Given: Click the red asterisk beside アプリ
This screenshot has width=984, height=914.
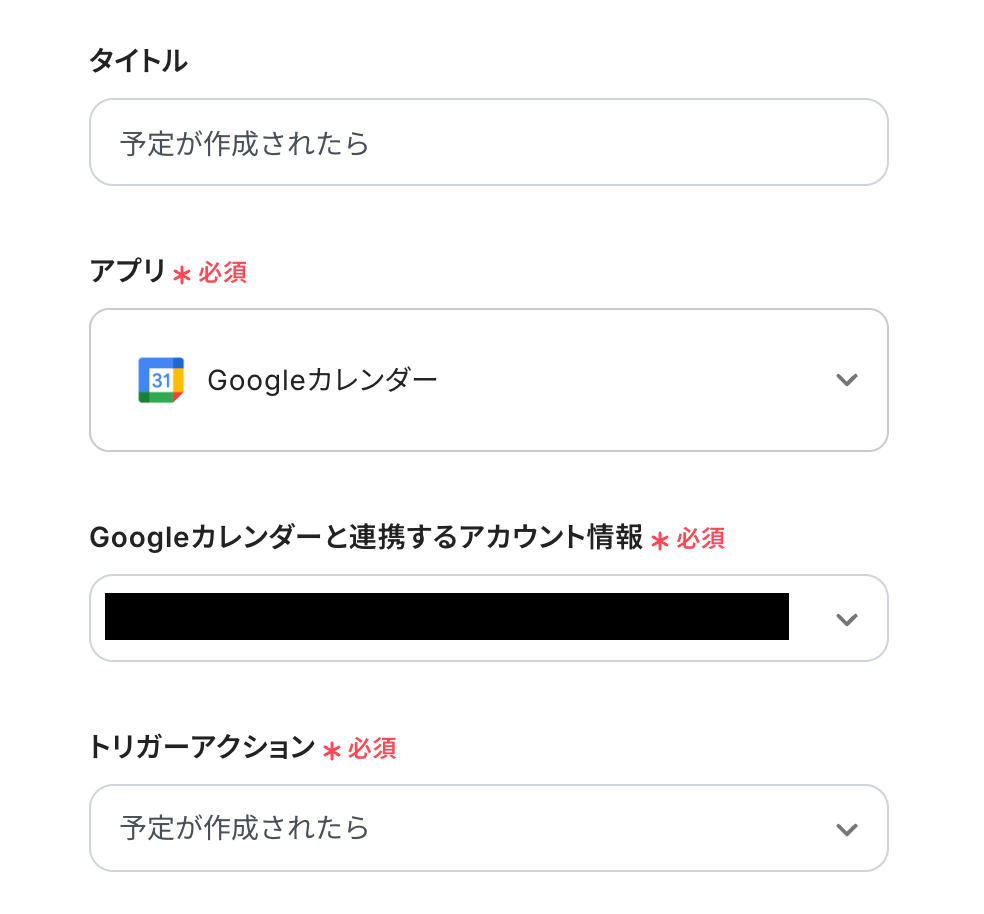Looking at the screenshot, I should [x=181, y=275].
